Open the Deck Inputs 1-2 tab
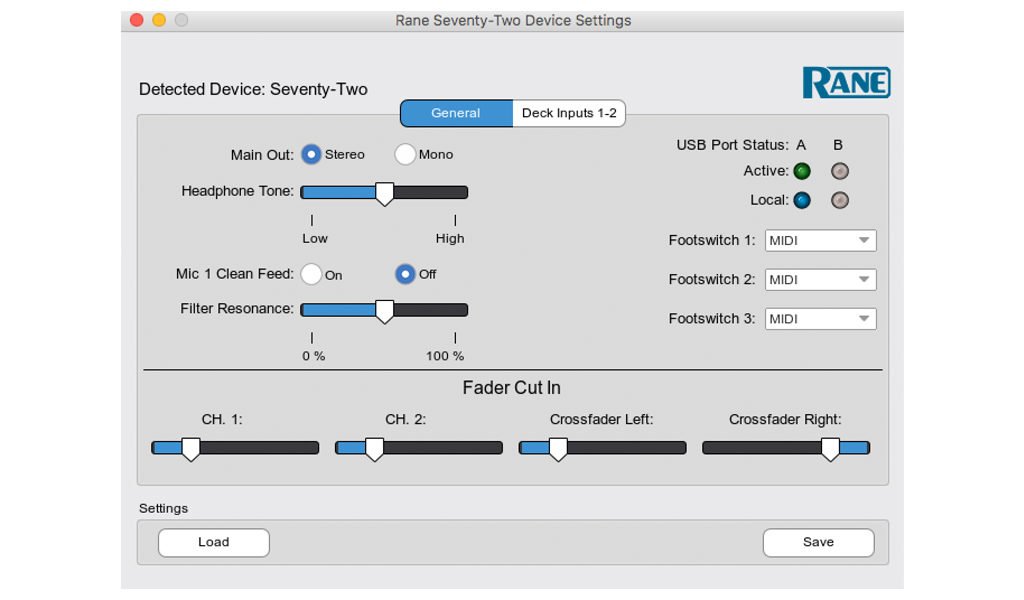The image size is (1024, 600). coord(569,113)
